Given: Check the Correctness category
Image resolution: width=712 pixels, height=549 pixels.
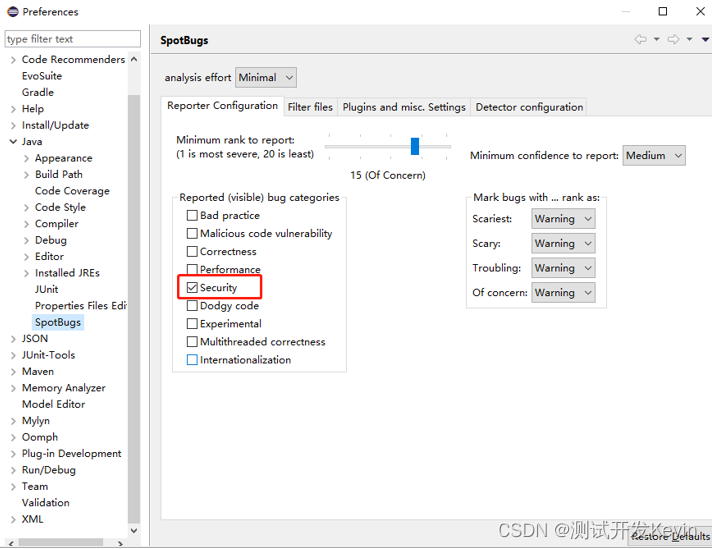Looking at the screenshot, I should click(x=192, y=252).
